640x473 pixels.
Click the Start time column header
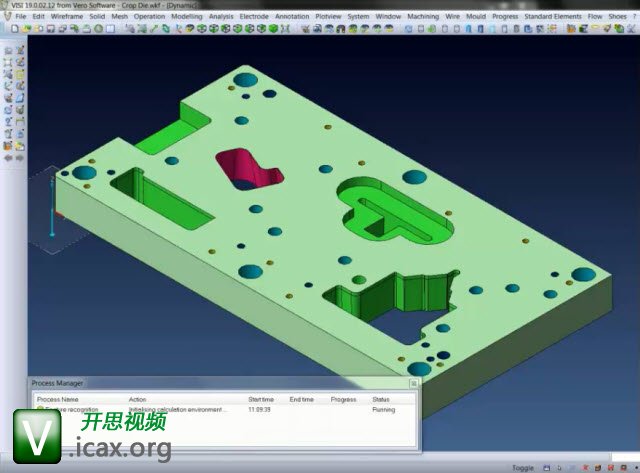coord(261,399)
